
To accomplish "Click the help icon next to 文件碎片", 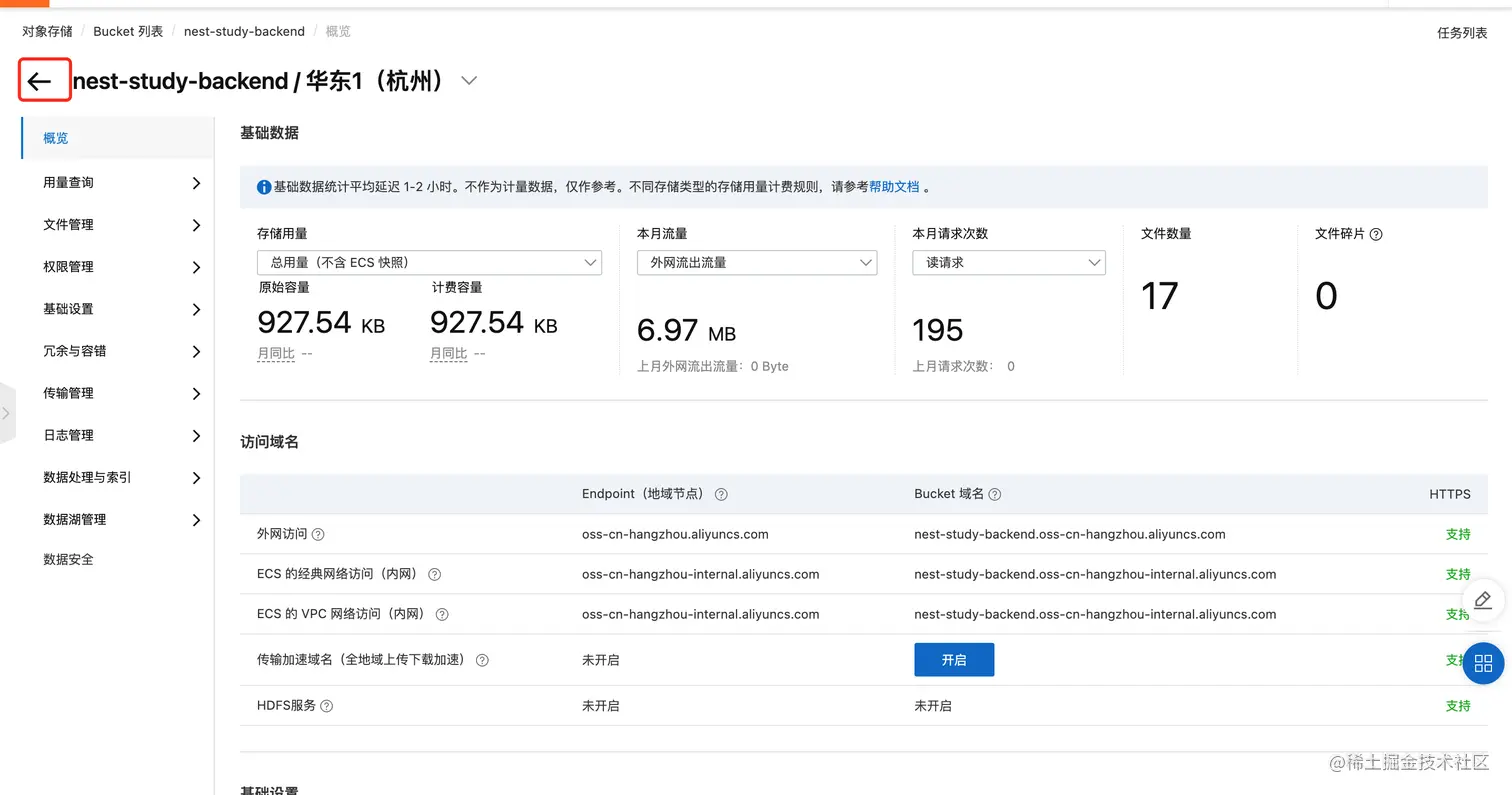I will point(1376,234).
